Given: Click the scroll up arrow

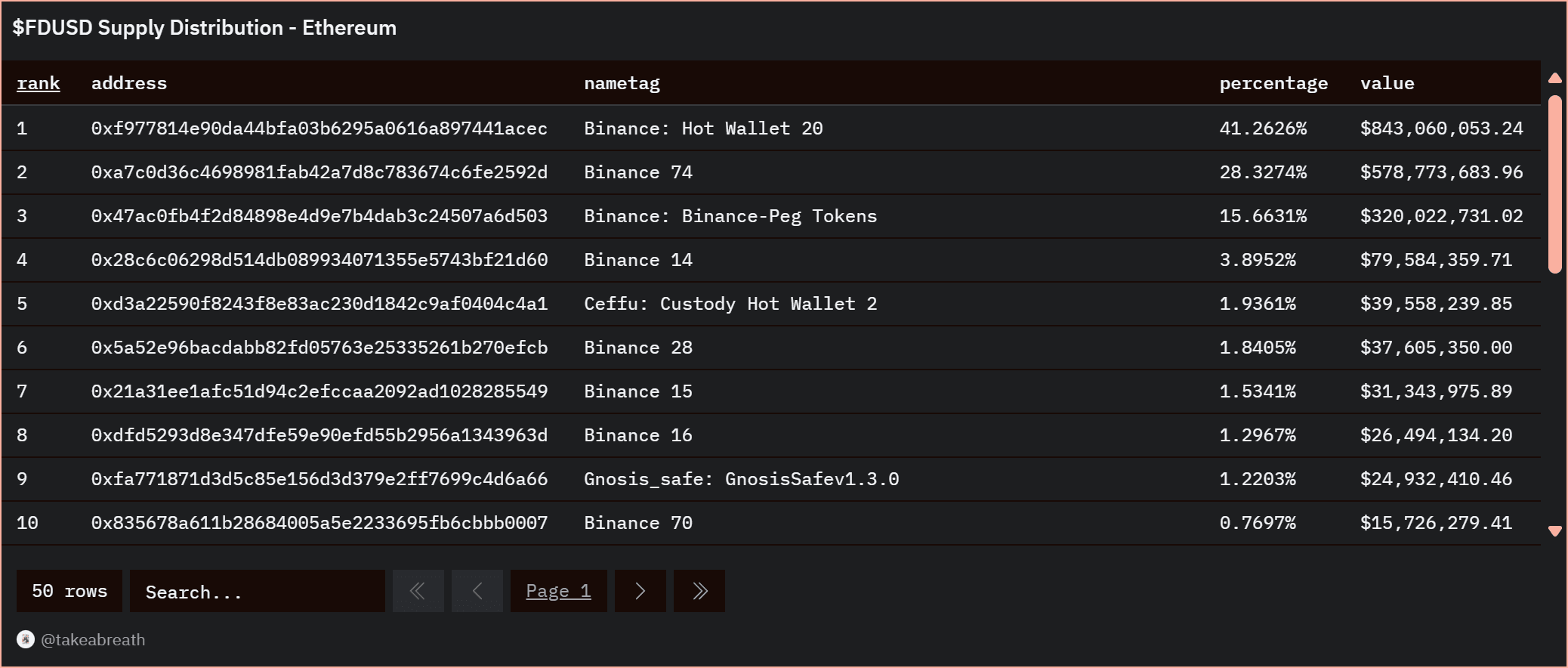Looking at the screenshot, I should coord(1554,78).
